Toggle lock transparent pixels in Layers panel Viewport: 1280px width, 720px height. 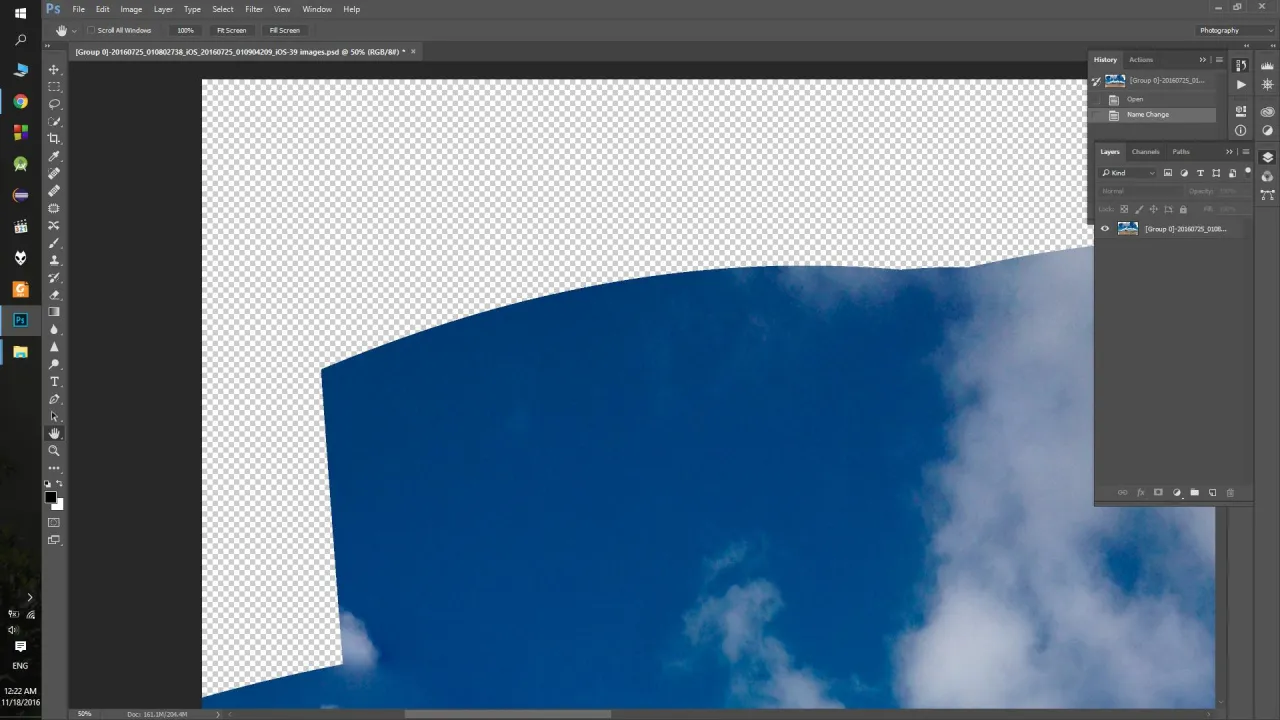(x=1124, y=209)
